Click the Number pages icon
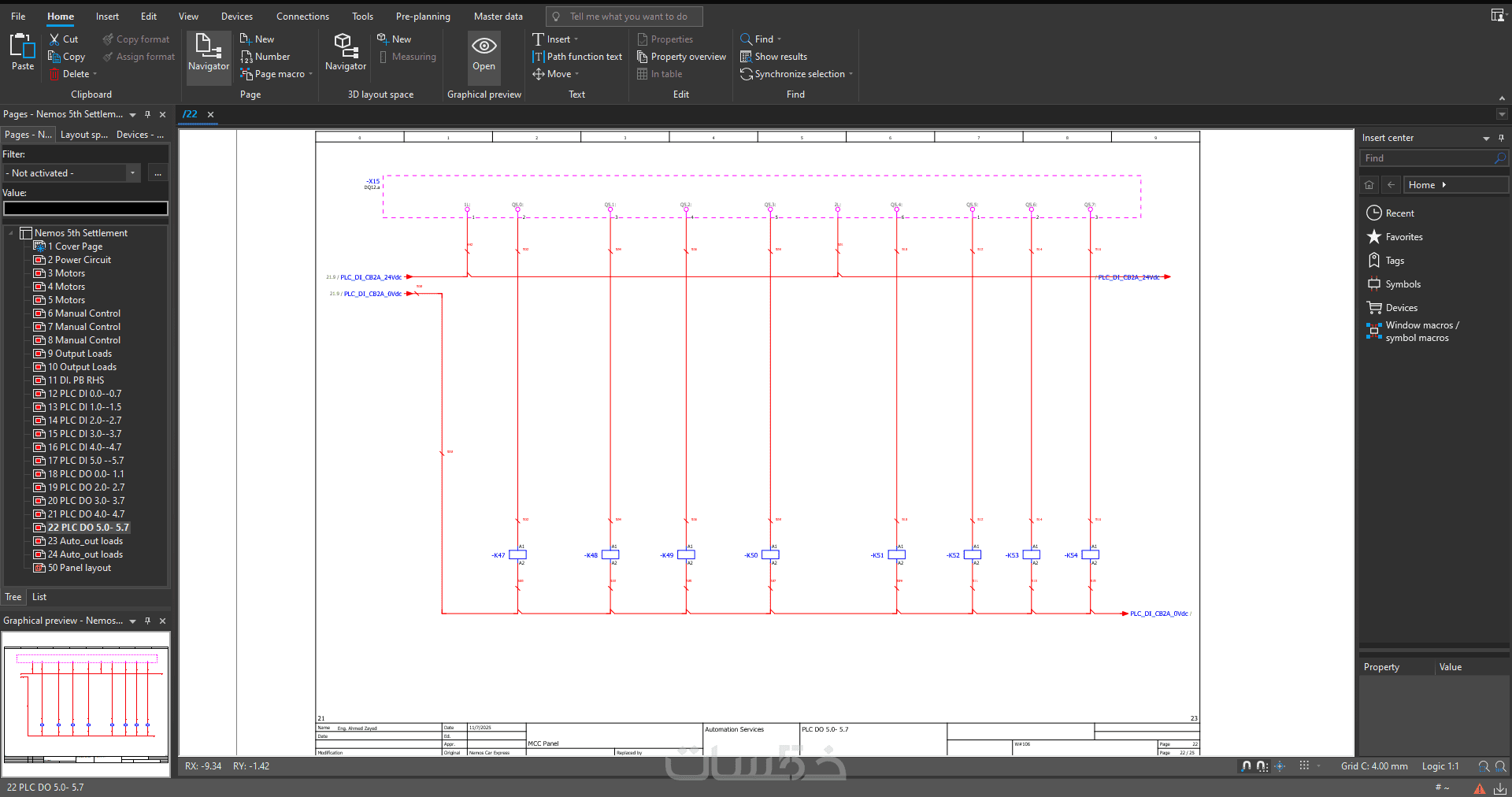The width and height of the screenshot is (1512, 797). point(246,57)
